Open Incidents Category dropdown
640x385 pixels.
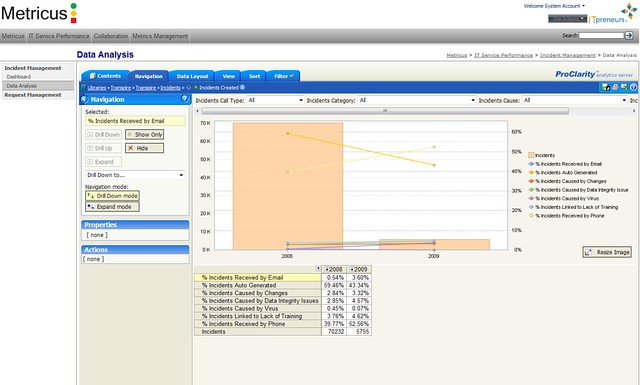(417, 100)
